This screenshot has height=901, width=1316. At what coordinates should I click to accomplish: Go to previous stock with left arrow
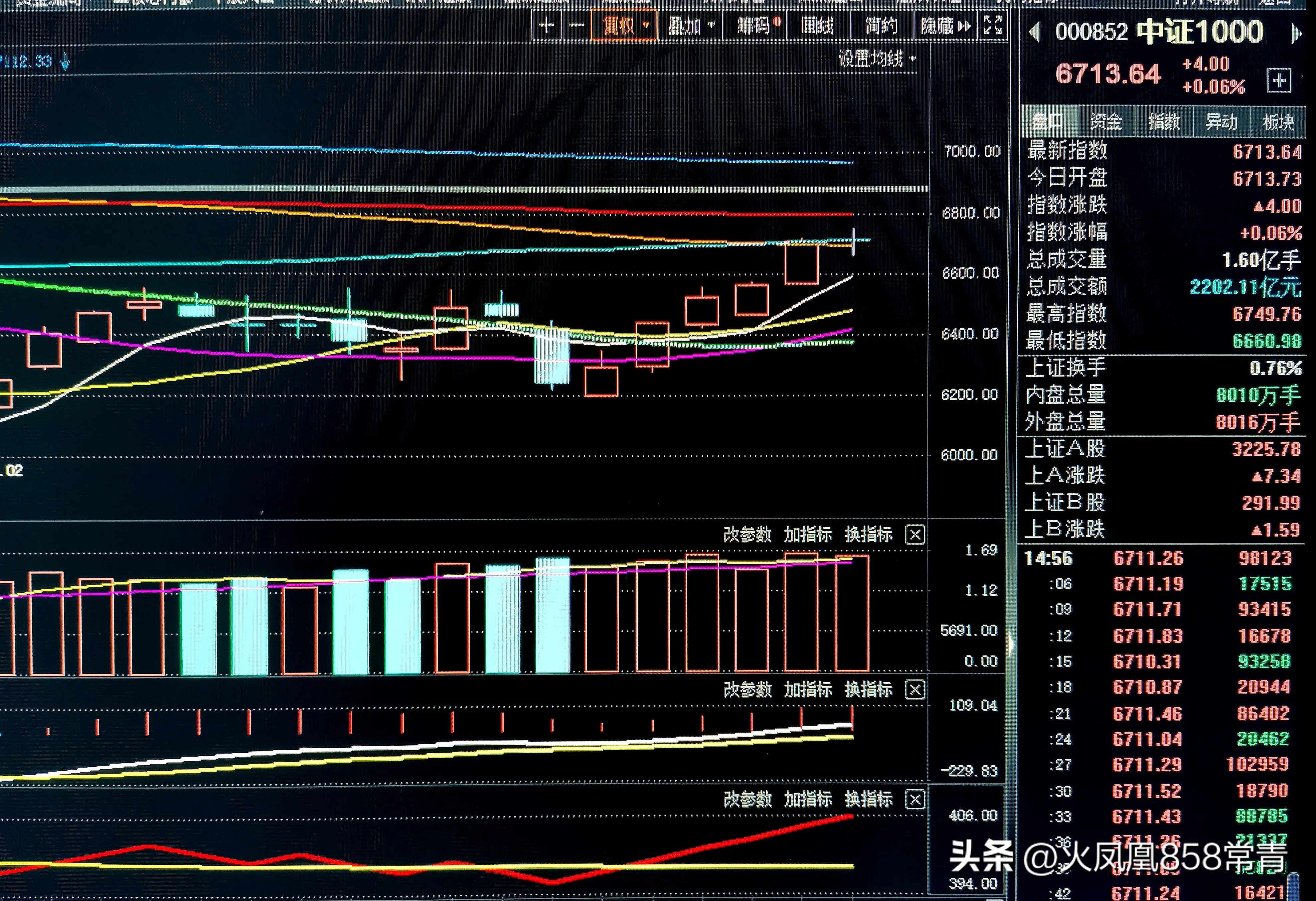point(1035,32)
